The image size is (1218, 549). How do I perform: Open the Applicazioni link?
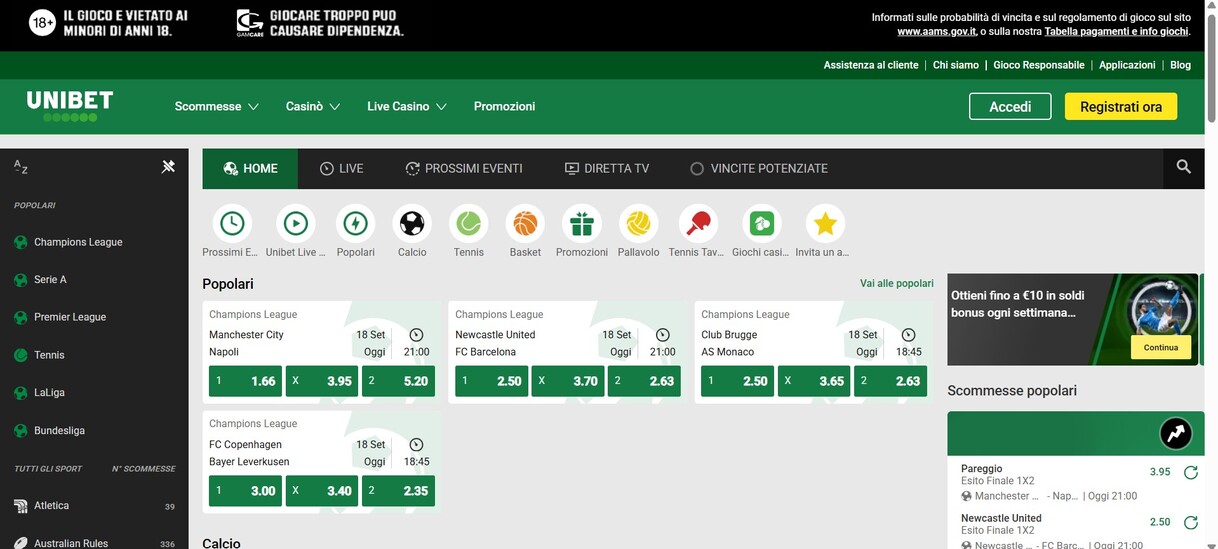click(1127, 65)
